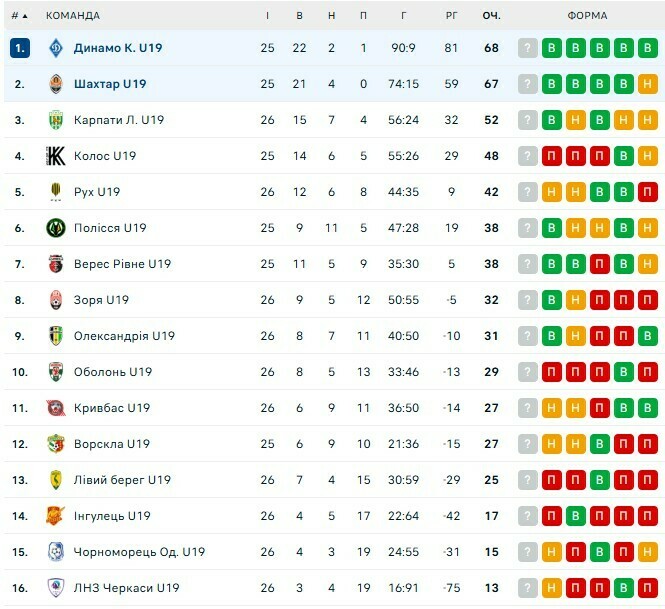Click the yellow Н badge in ЛНЗ Черкаси form

[x=552, y=588]
